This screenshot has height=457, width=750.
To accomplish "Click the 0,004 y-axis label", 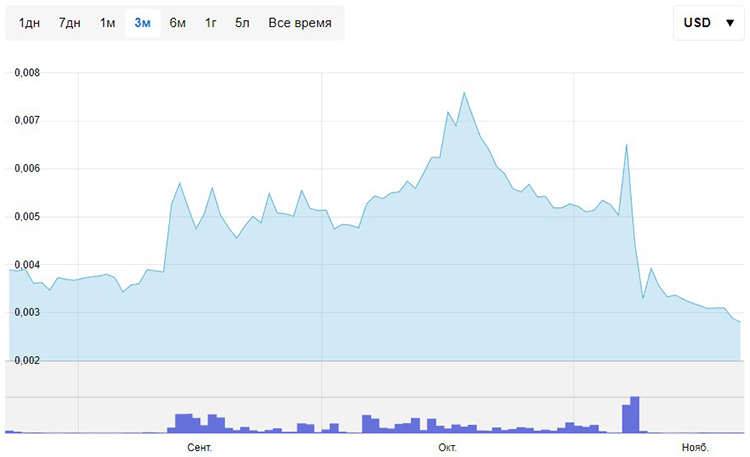I will point(27,265).
